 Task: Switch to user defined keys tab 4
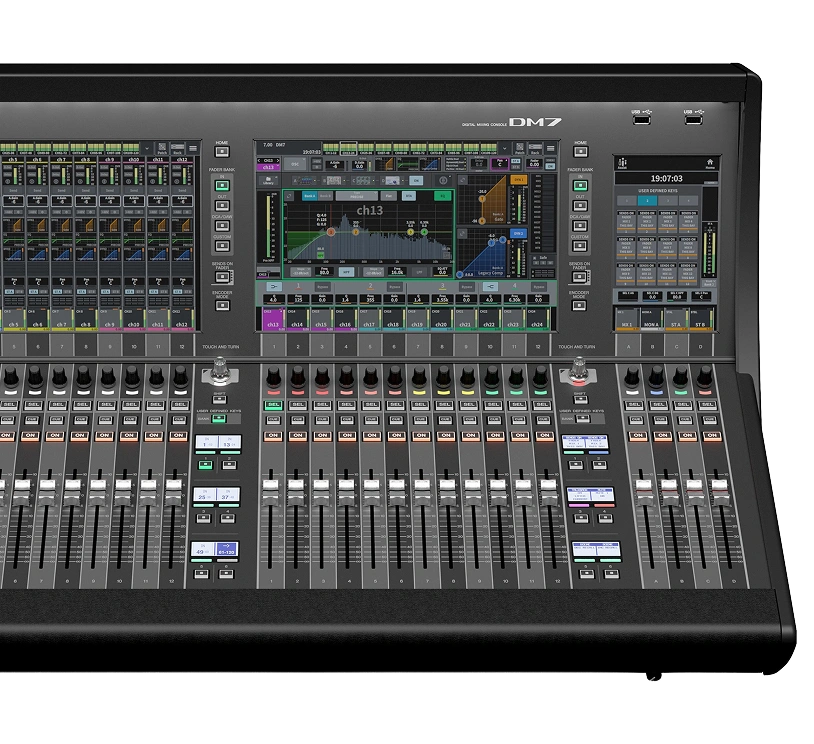coord(688,200)
